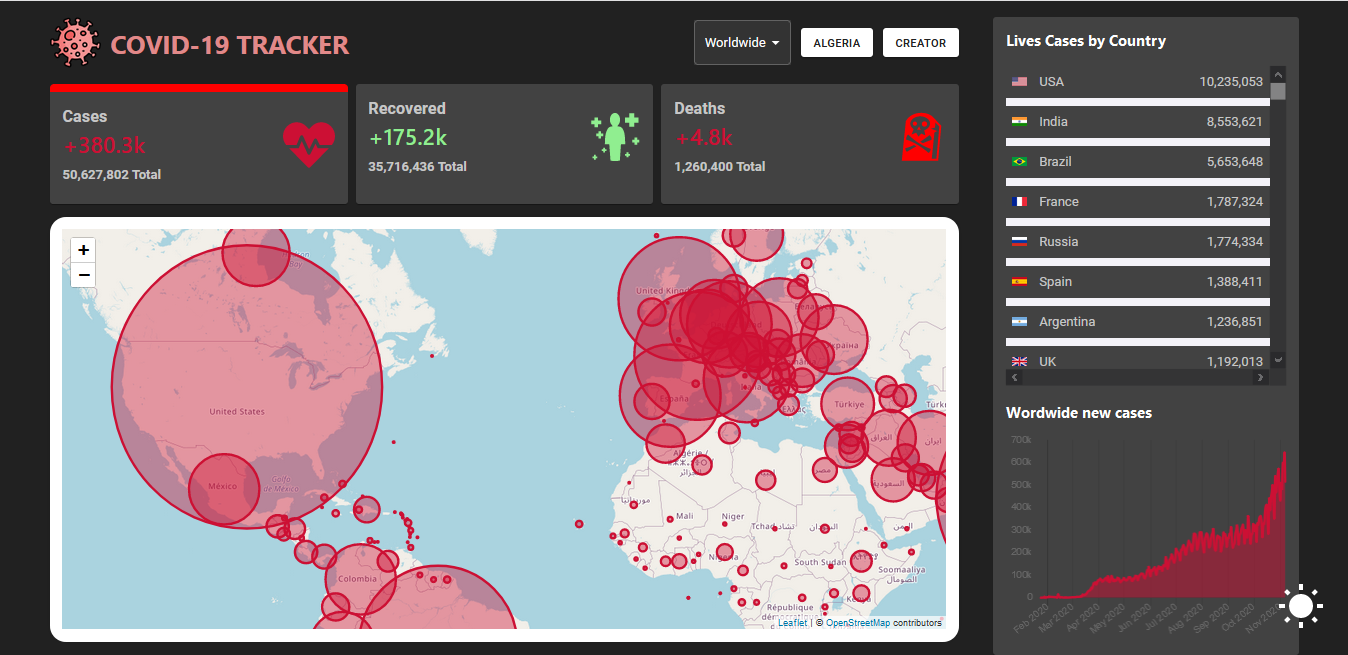Click the COVID-19 TRACKER title
This screenshot has height=655, width=1348.
point(230,45)
